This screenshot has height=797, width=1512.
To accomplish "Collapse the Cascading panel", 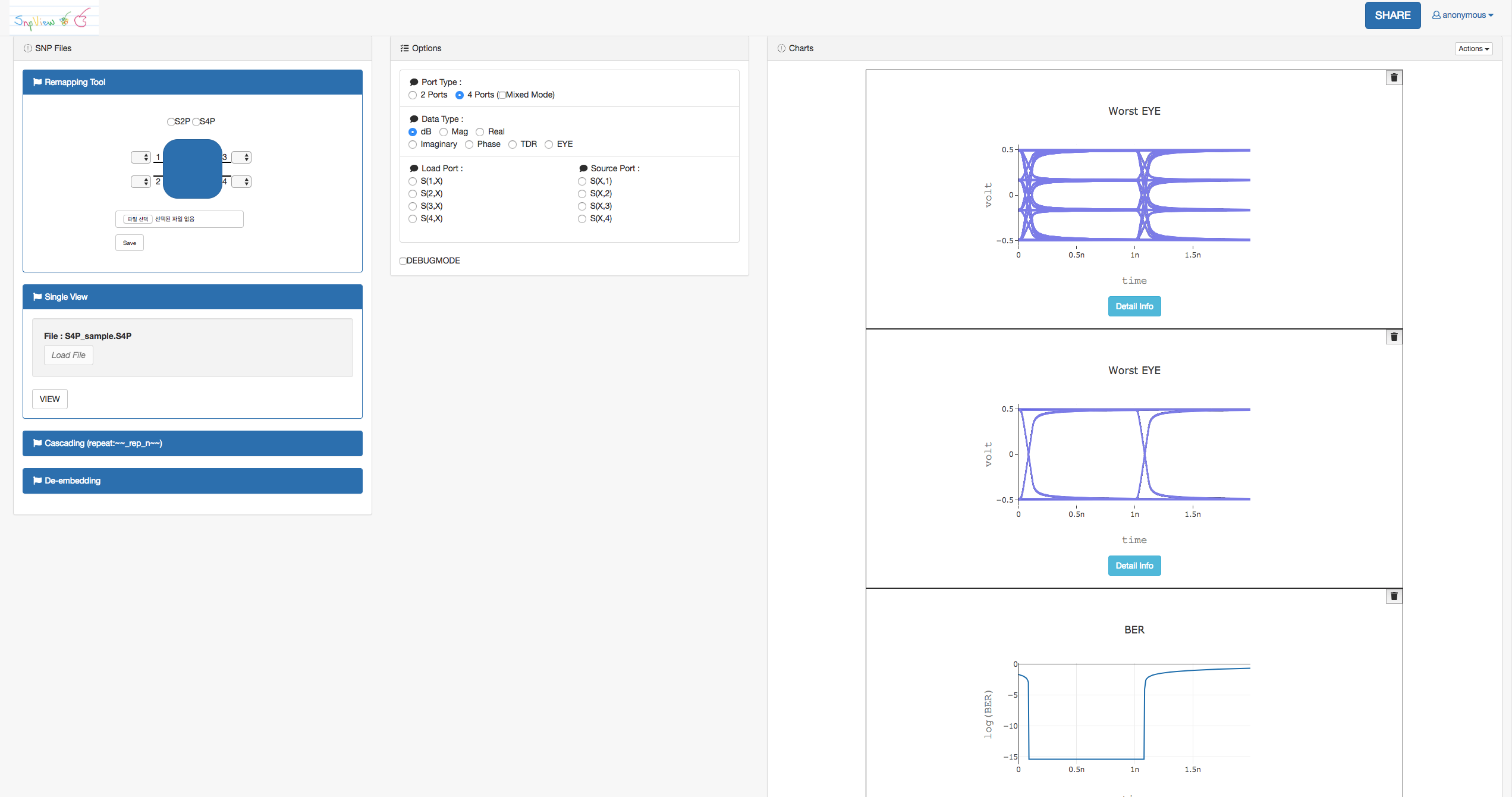I will pos(192,443).
